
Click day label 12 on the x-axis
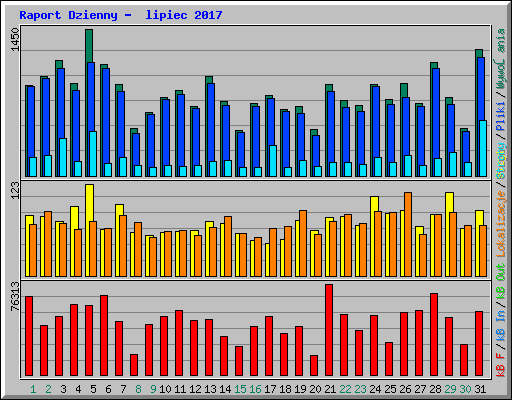pyautogui.click(x=195, y=389)
